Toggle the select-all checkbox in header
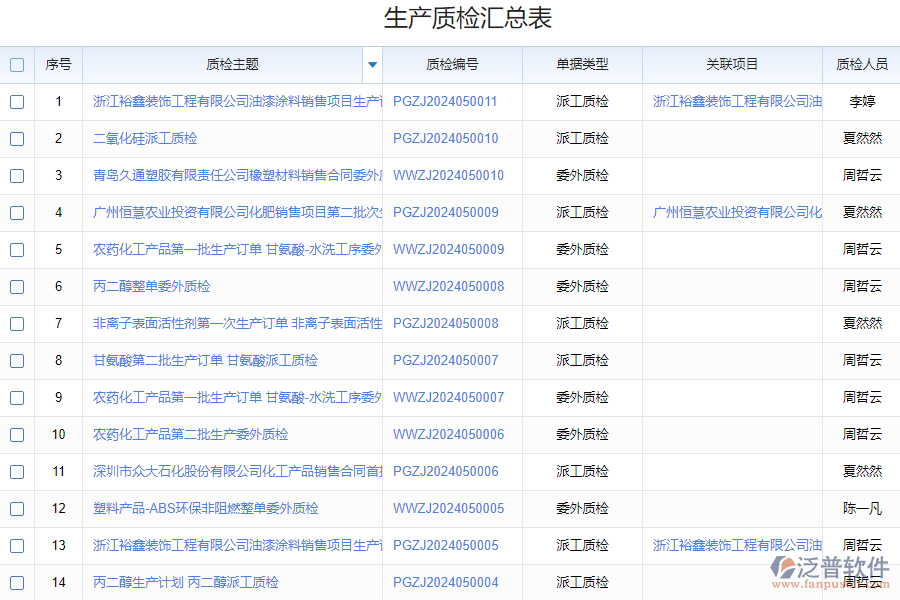 pos(17,65)
